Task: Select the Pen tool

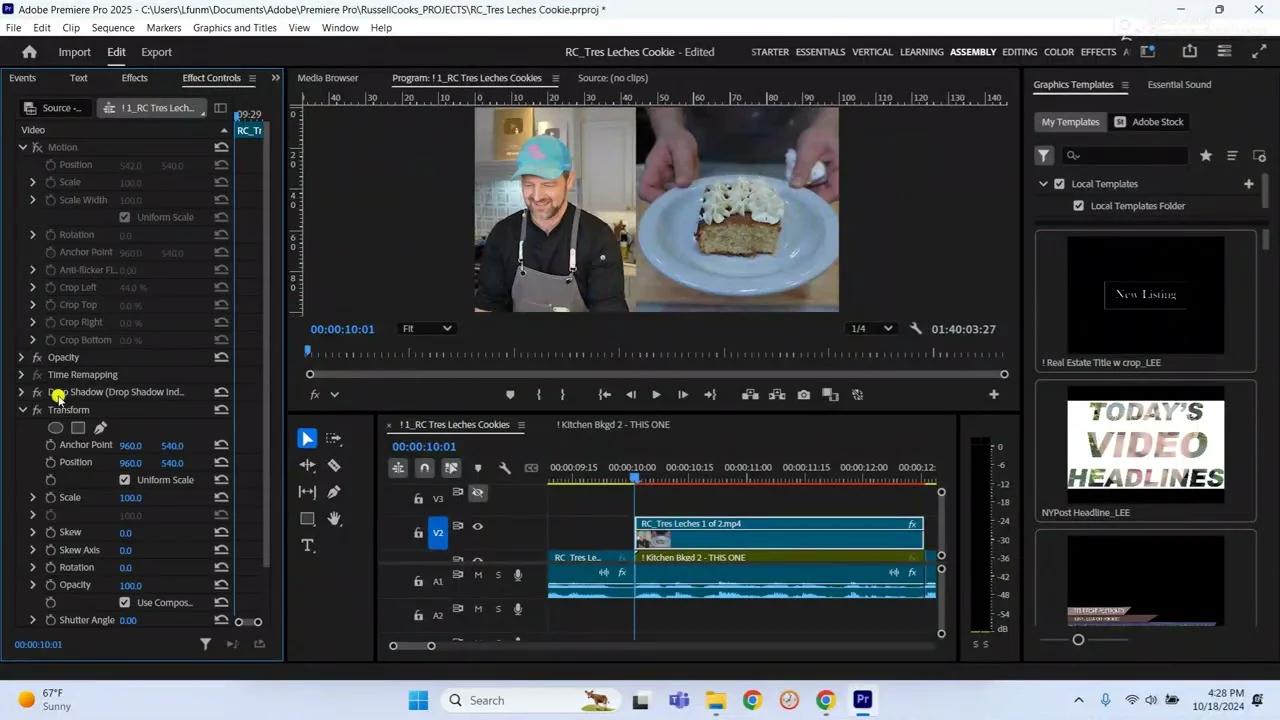Action: [335, 491]
